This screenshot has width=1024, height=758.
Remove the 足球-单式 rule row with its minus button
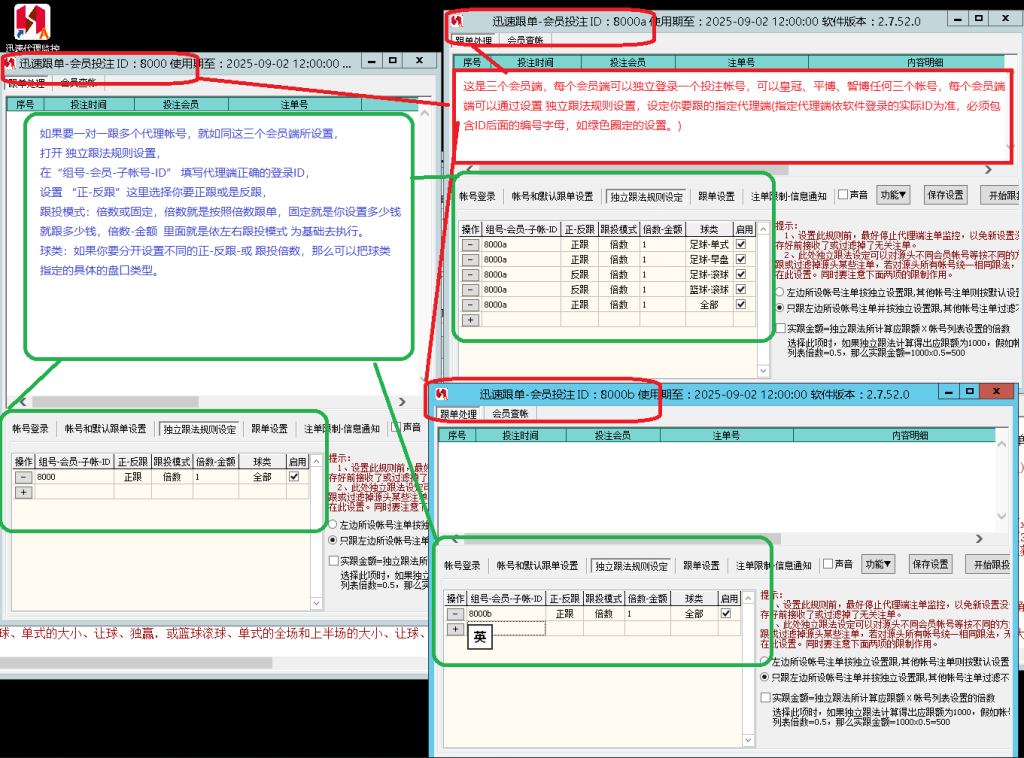click(x=469, y=245)
